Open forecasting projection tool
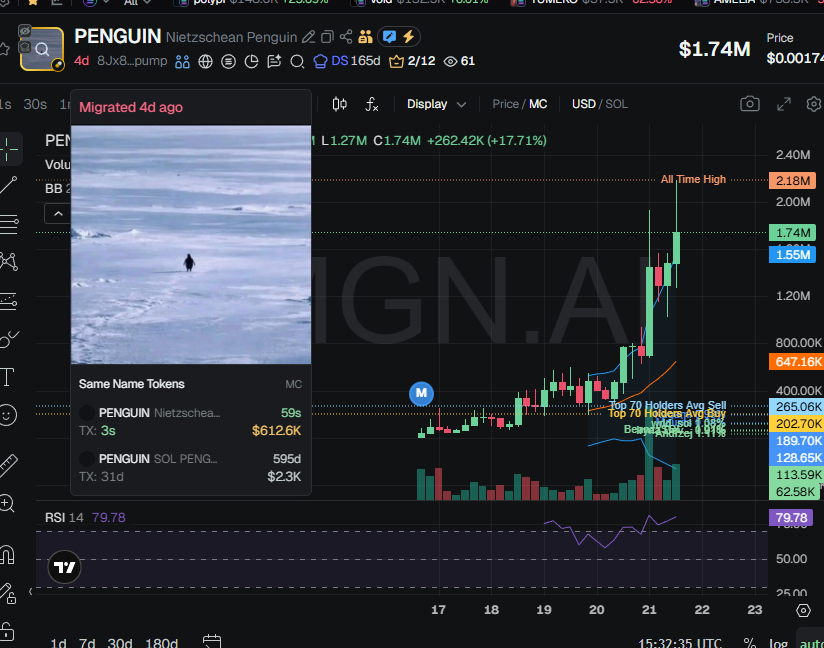This screenshot has width=824, height=648. coord(9,300)
